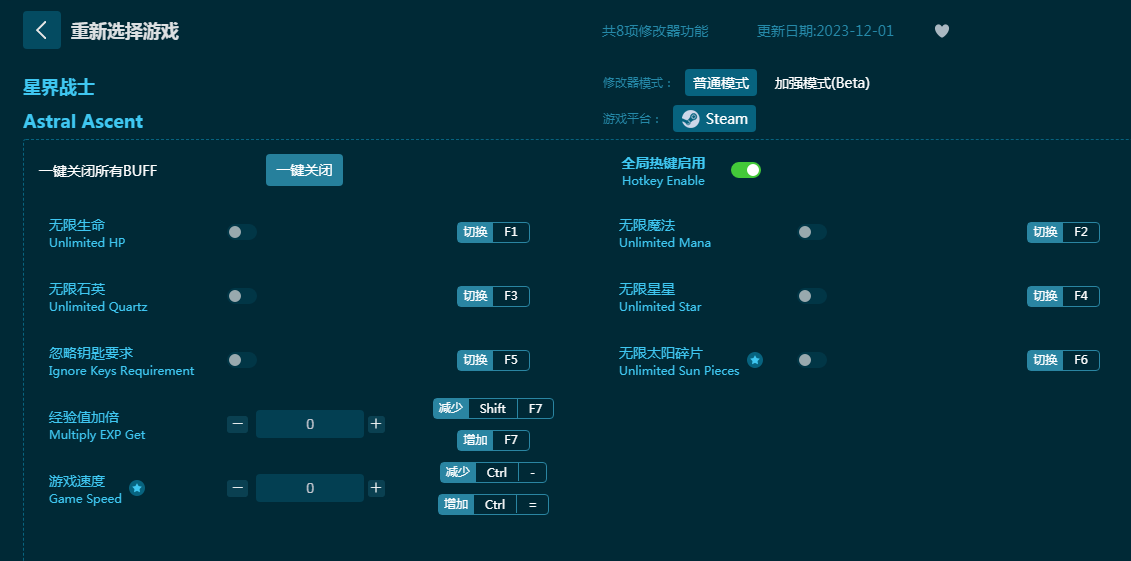Disable the global Hotkey Enable toggle

tap(746, 170)
